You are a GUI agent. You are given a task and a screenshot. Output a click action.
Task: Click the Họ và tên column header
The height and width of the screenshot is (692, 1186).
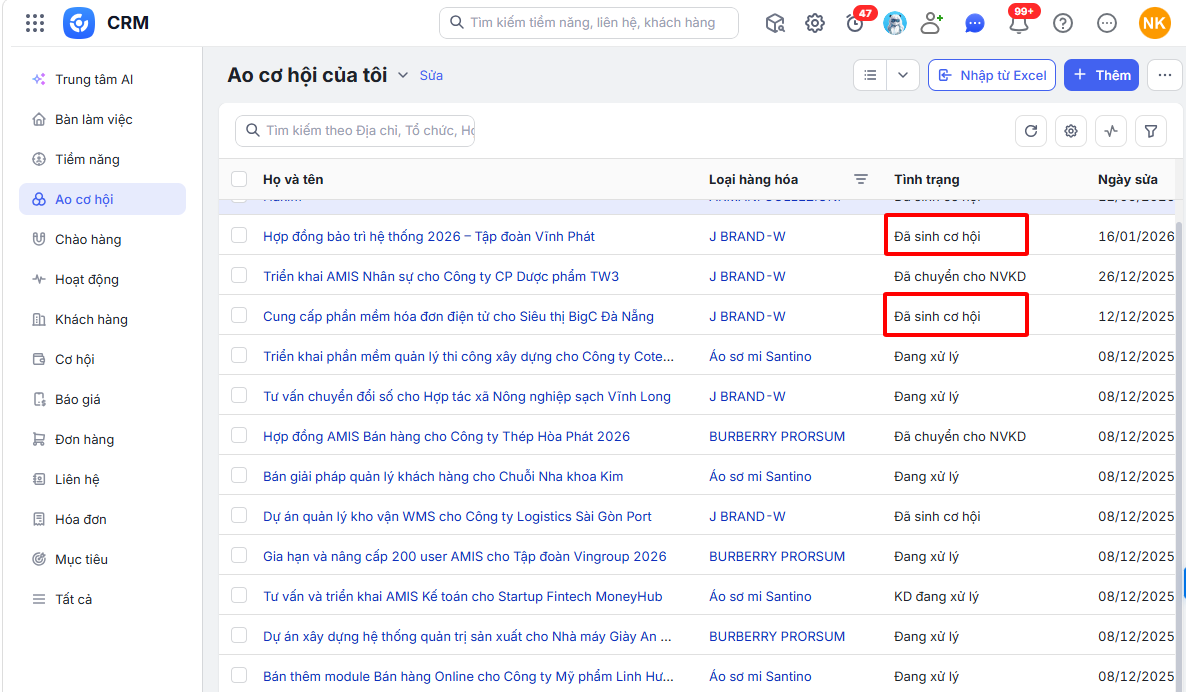(x=293, y=179)
